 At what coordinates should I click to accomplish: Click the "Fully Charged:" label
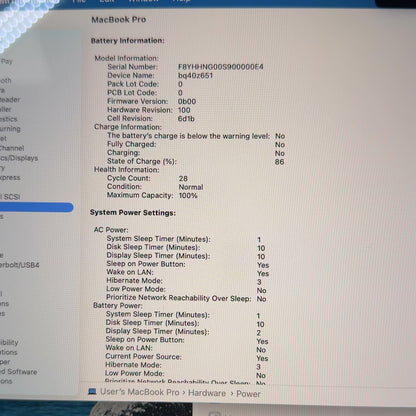tap(132, 144)
